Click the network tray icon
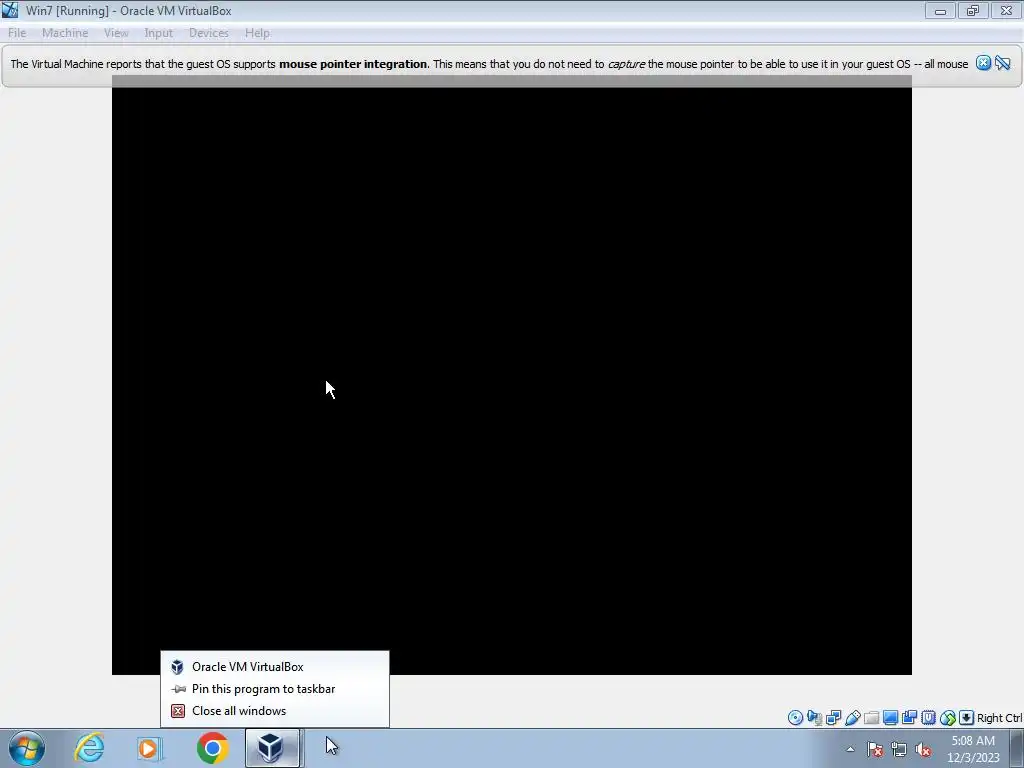 [x=899, y=749]
